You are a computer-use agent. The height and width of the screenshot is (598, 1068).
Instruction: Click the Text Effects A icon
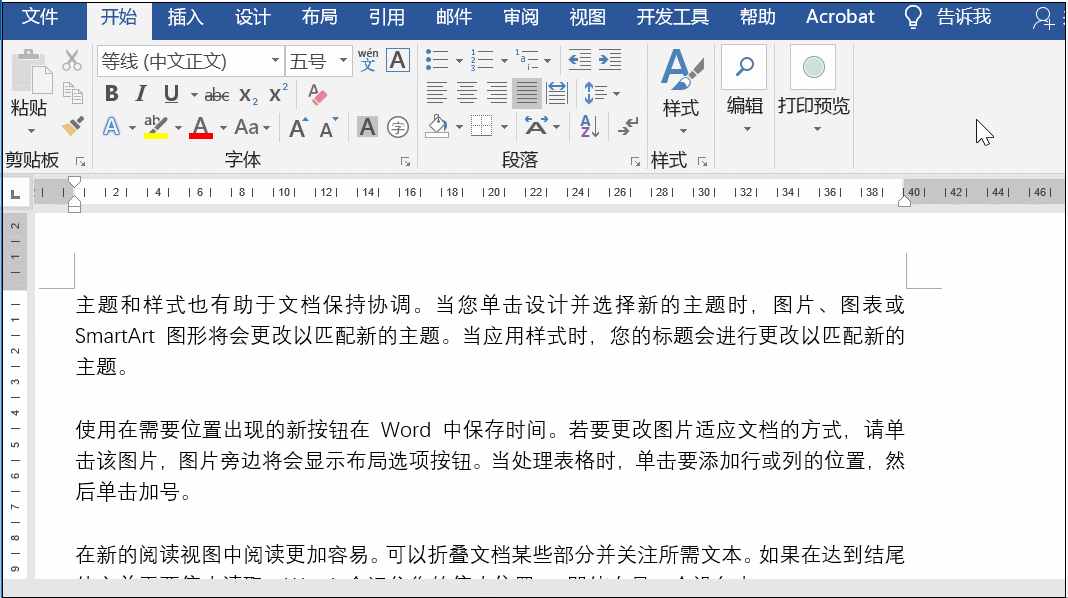pyautogui.click(x=111, y=127)
